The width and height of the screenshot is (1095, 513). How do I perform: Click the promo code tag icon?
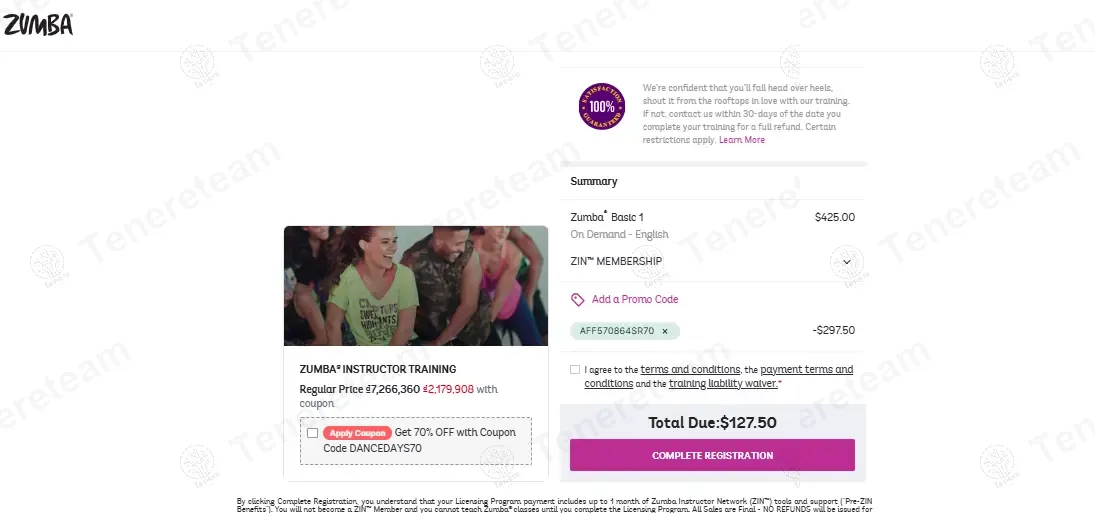tap(578, 299)
